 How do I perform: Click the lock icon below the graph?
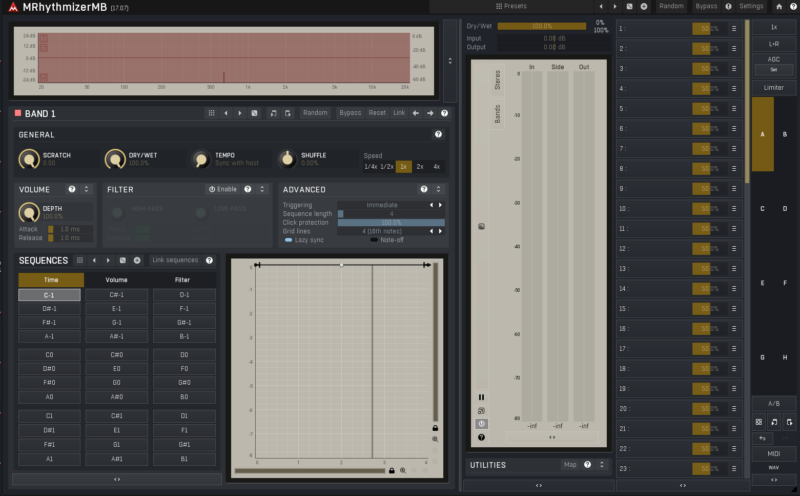391,470
